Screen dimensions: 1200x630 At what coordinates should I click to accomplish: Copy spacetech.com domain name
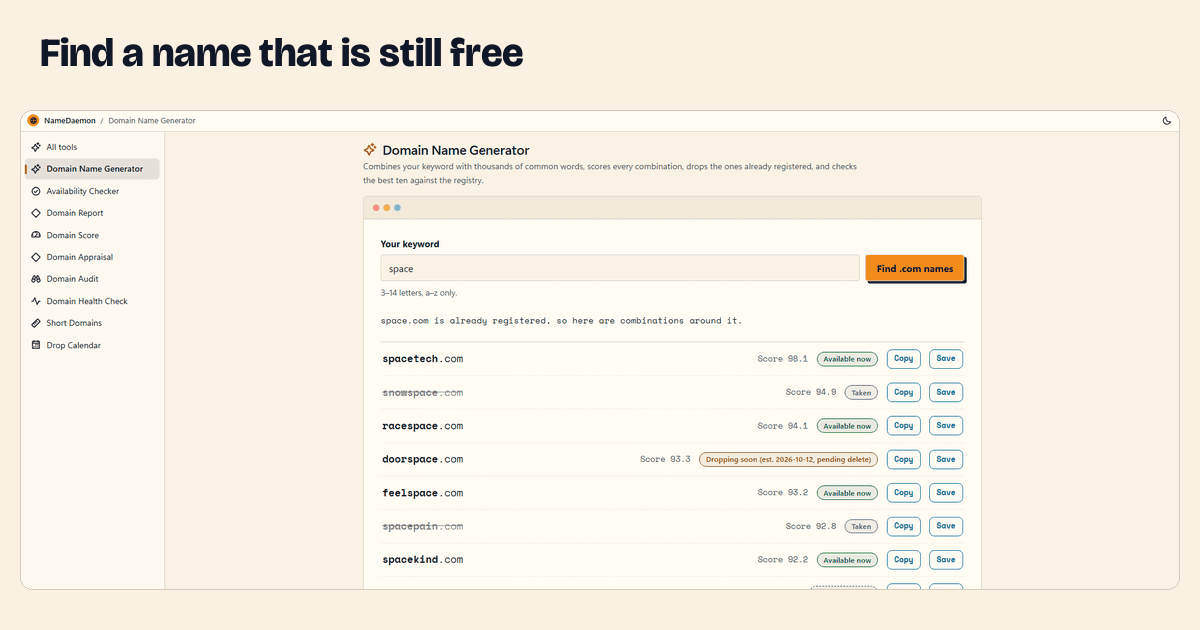(x=904, y=359)
